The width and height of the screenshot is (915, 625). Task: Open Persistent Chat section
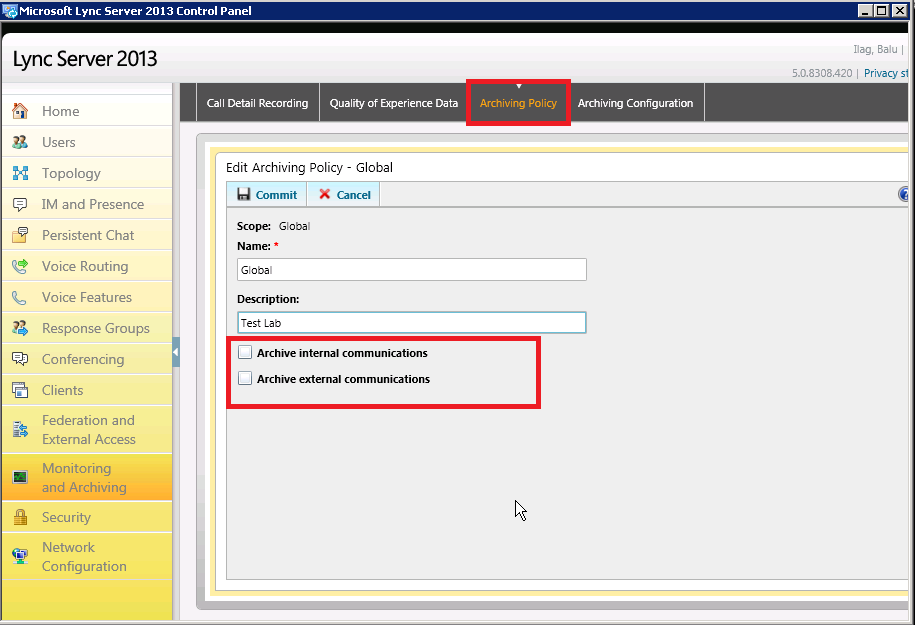coord(87,235)
